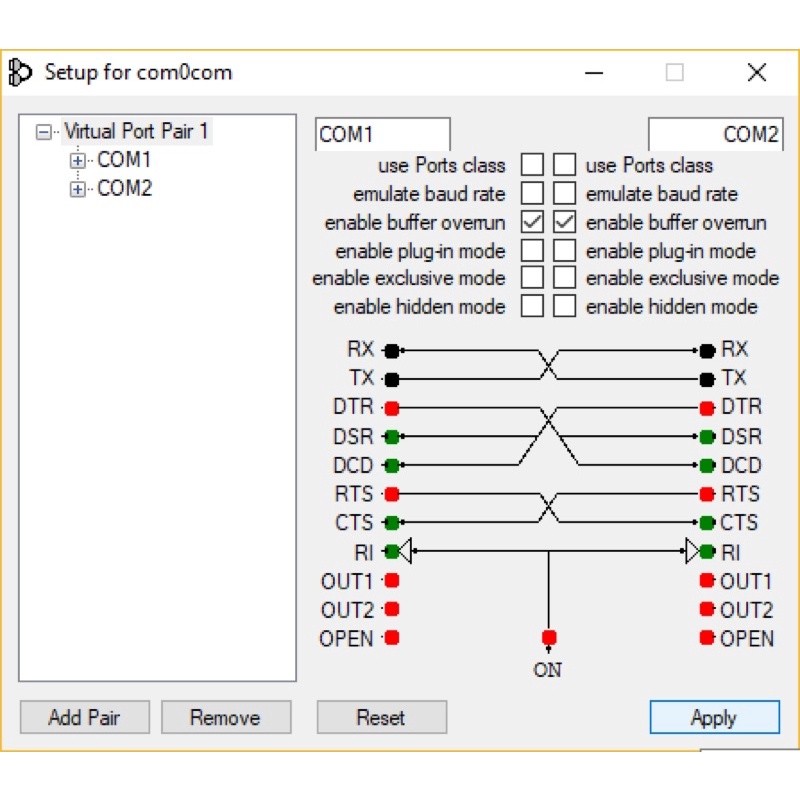This screenshot has height=800, width=800.
Task: Reset the port pair settings
Action: coord(382,717)
